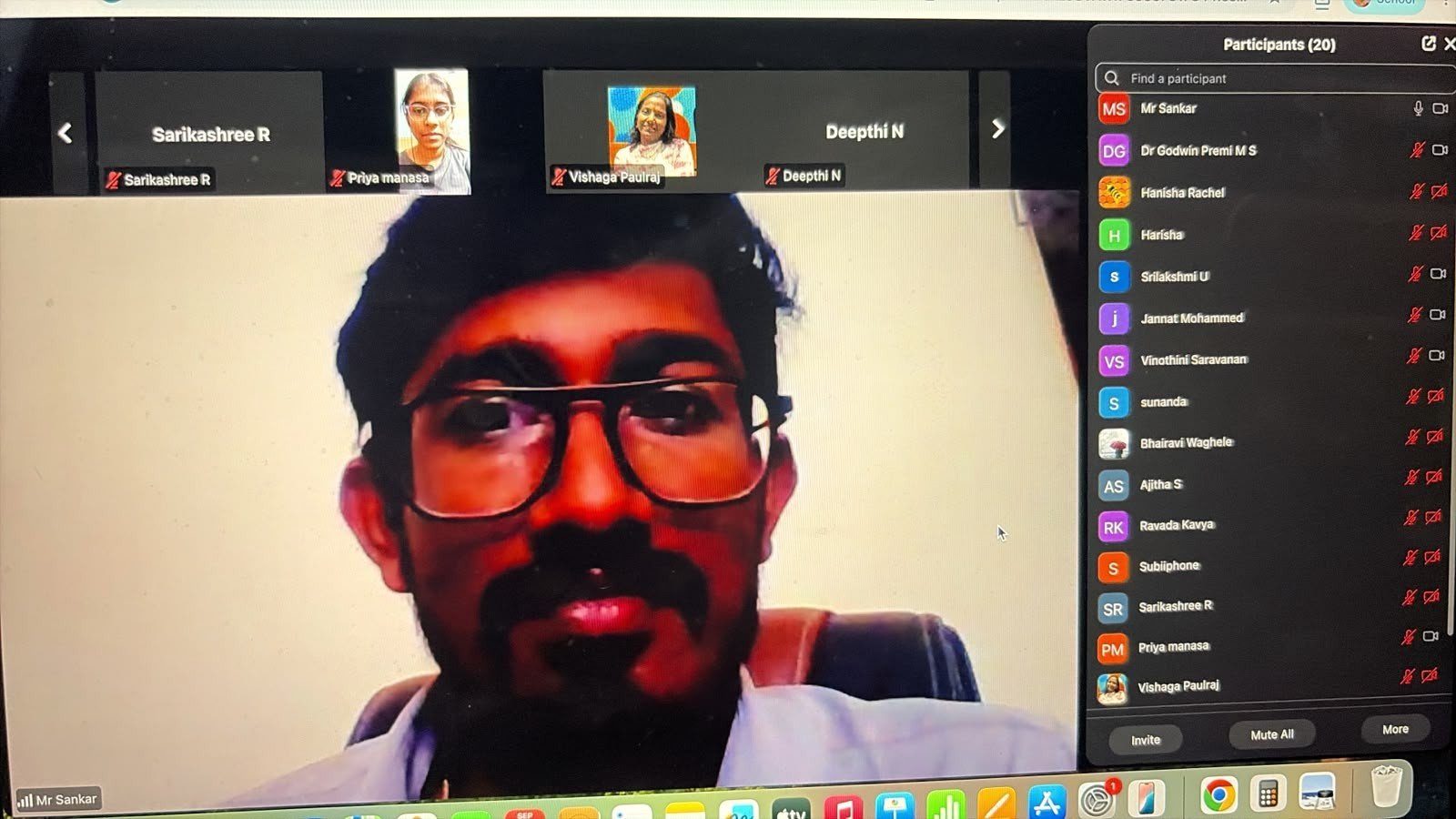Viewport: 1456px width, 819px height.
Task: Click Vishaga Paulraj name in participants list
Action: pos(1178,686)
